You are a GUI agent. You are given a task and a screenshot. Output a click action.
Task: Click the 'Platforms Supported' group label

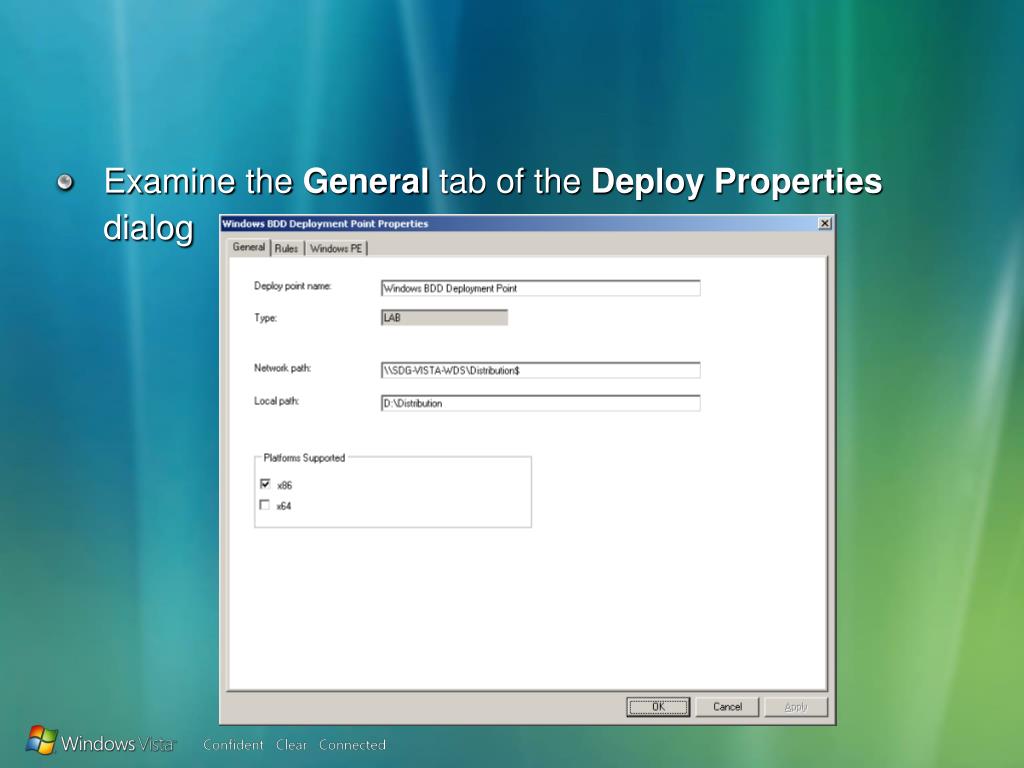[304, 458]
